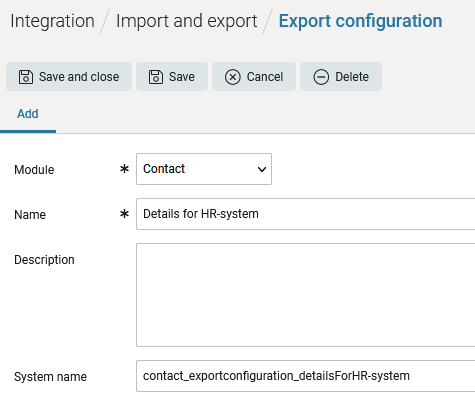Switch to the Add tab

28,114
